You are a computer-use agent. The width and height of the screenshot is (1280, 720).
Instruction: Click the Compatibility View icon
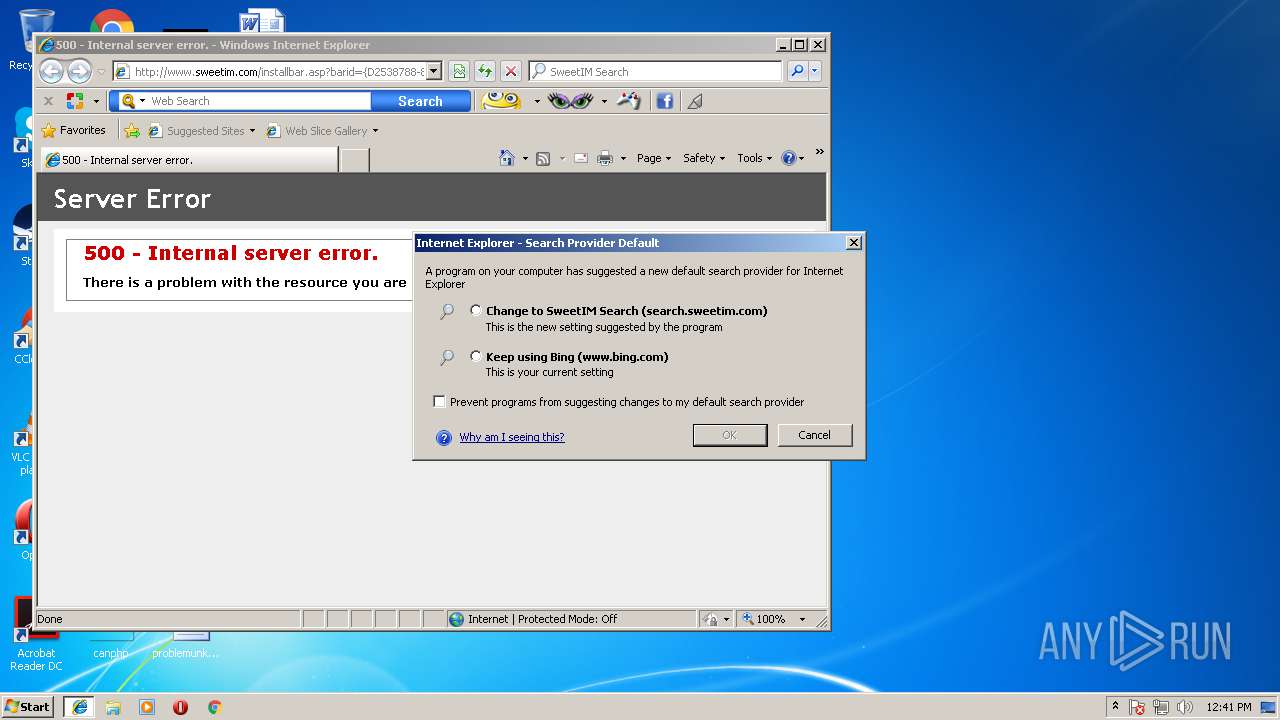pyautogui.click(x=459, y=71)
